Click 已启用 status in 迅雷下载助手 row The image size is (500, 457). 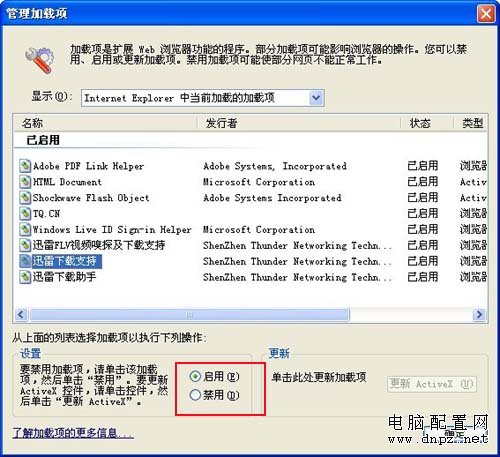(423, 277)
